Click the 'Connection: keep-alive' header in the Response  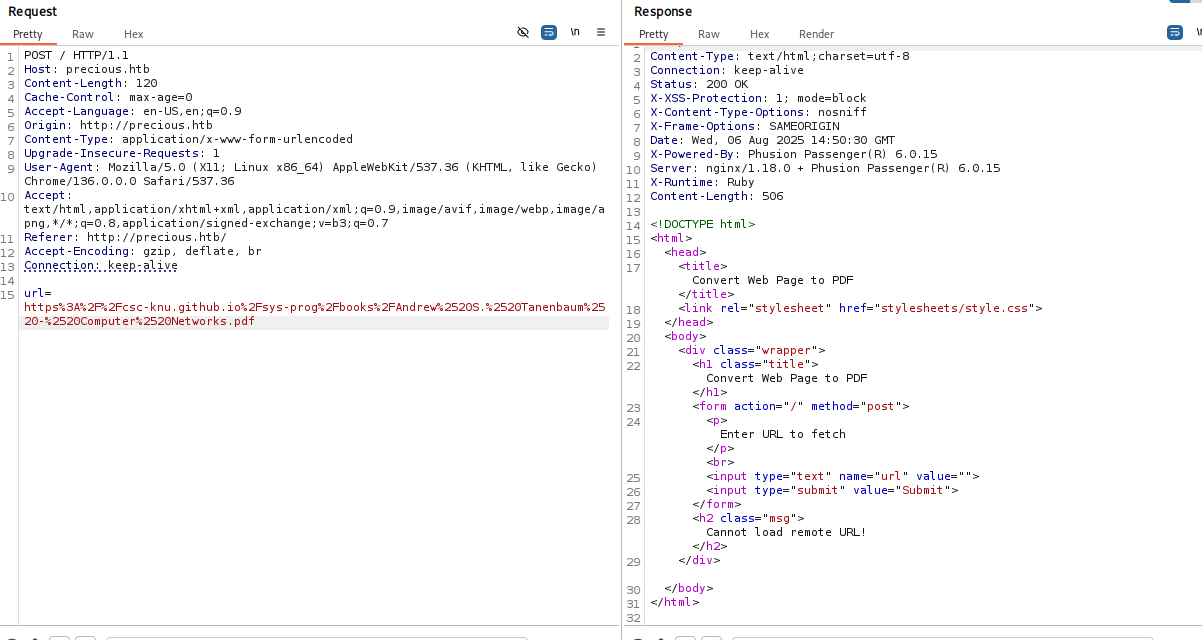click(727, 70)
